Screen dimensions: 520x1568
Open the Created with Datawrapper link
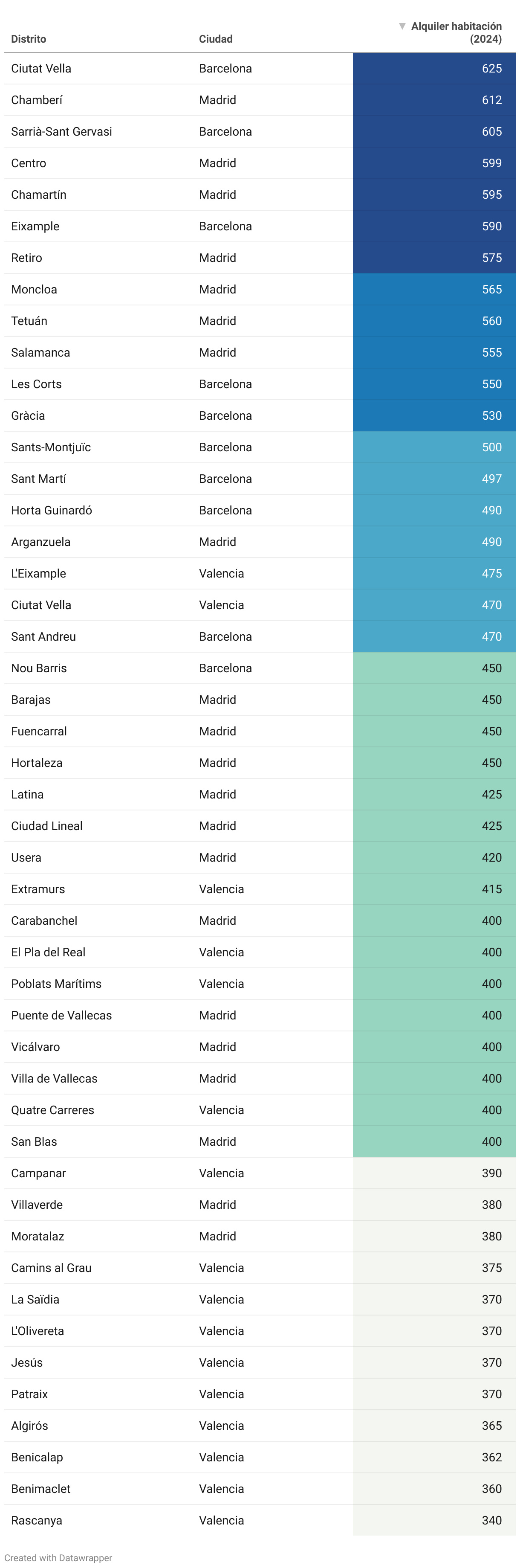[58, 1558]
